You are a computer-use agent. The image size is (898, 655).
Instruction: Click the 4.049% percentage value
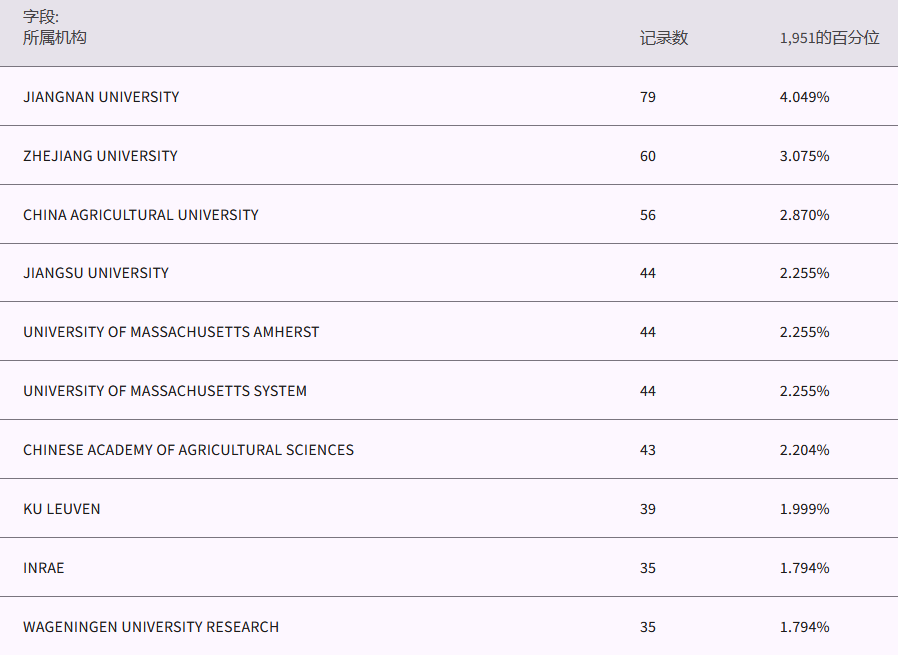pyautogui.click(x=804, y=97)
